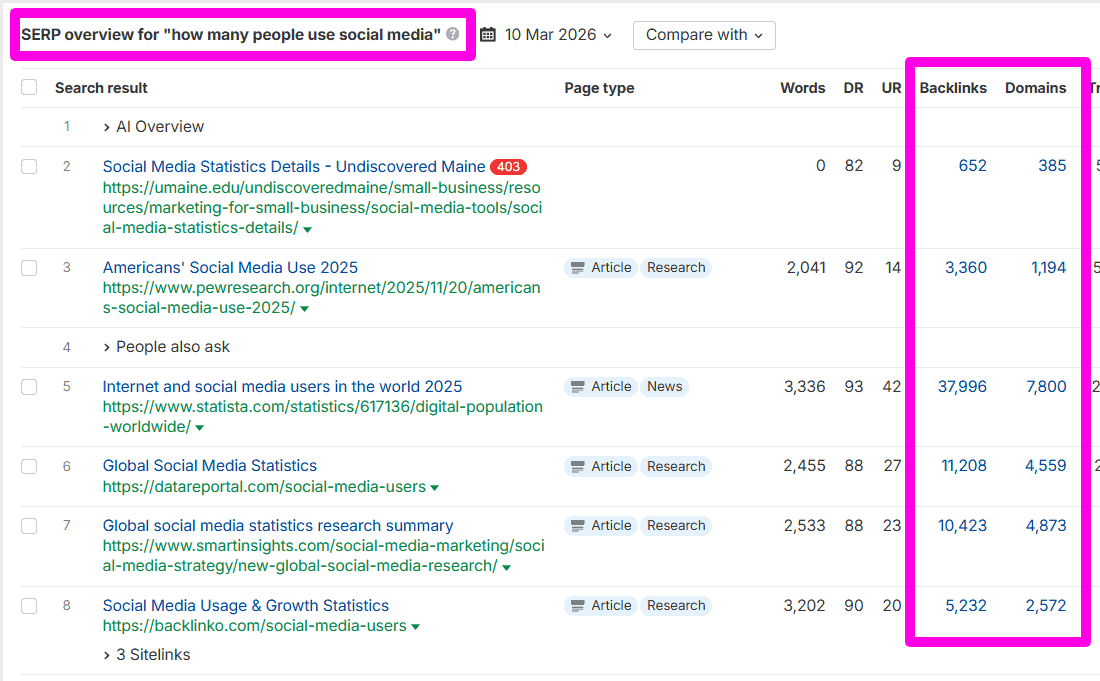Click the News tag in the Statista row
The height and width of the screenshot is (681, 1100).
[x=664, y=386]
